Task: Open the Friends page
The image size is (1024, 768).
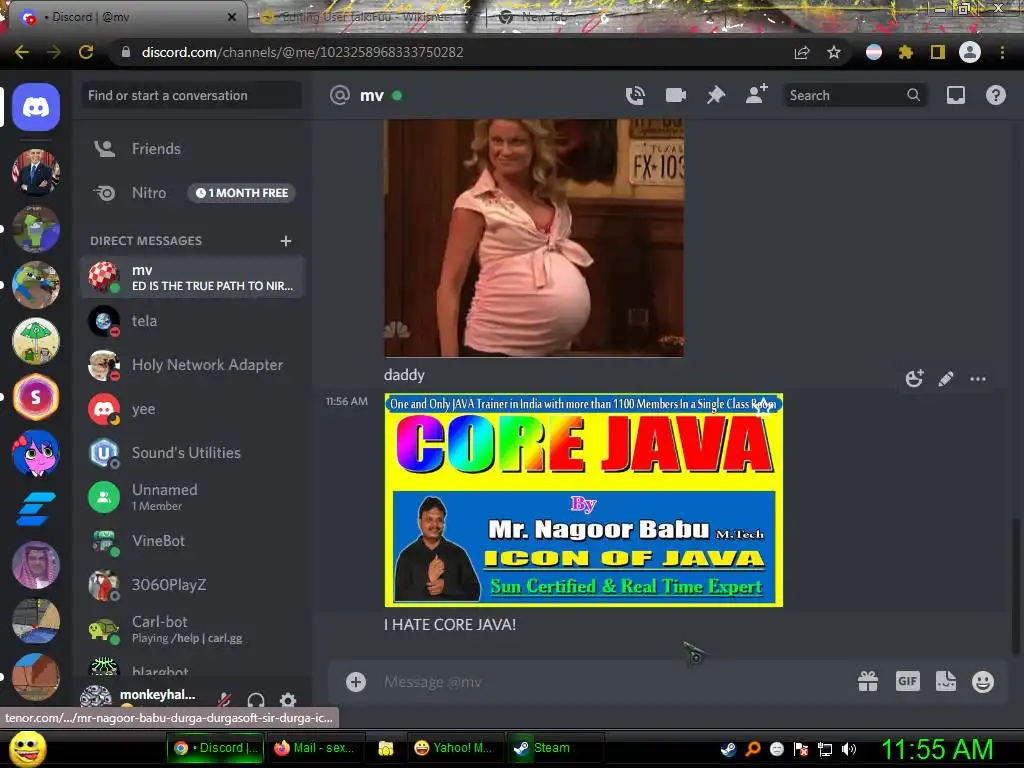Action: pos(192,149)
